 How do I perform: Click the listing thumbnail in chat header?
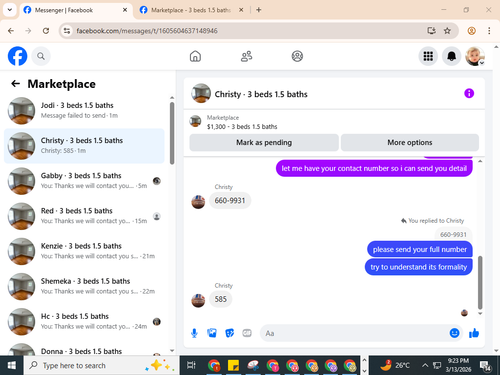click(x=201, y=93)
